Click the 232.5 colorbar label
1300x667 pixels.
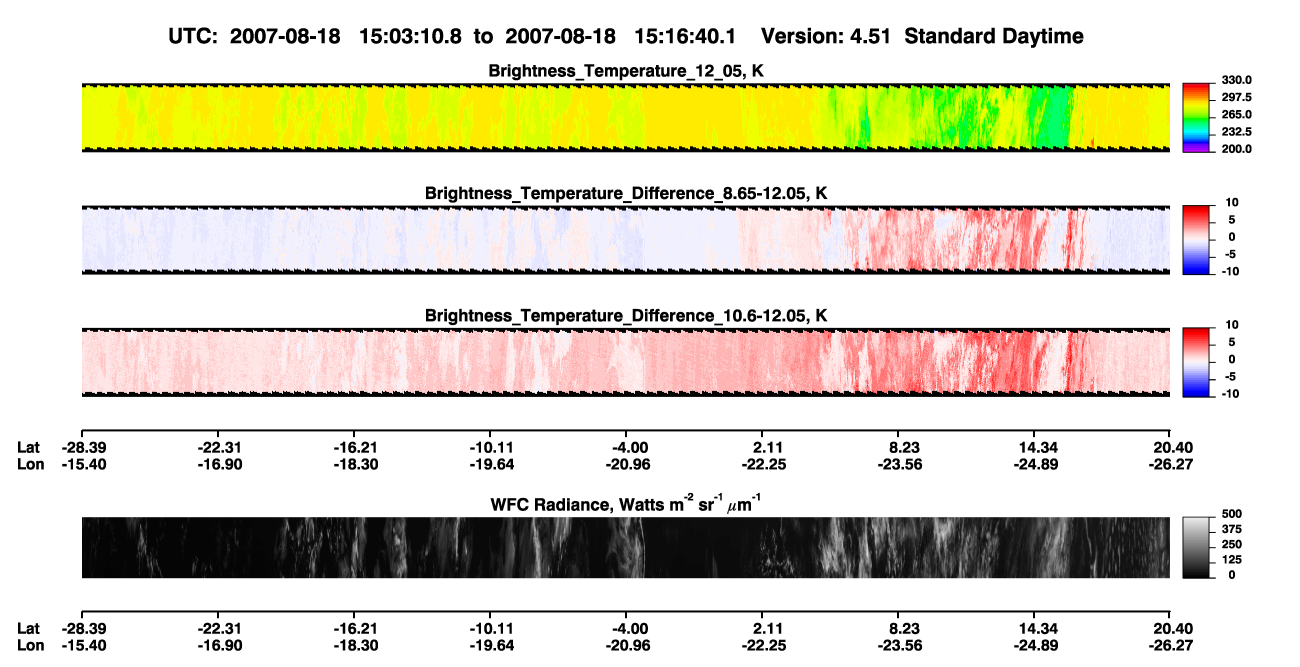(x=1236, y=132)
